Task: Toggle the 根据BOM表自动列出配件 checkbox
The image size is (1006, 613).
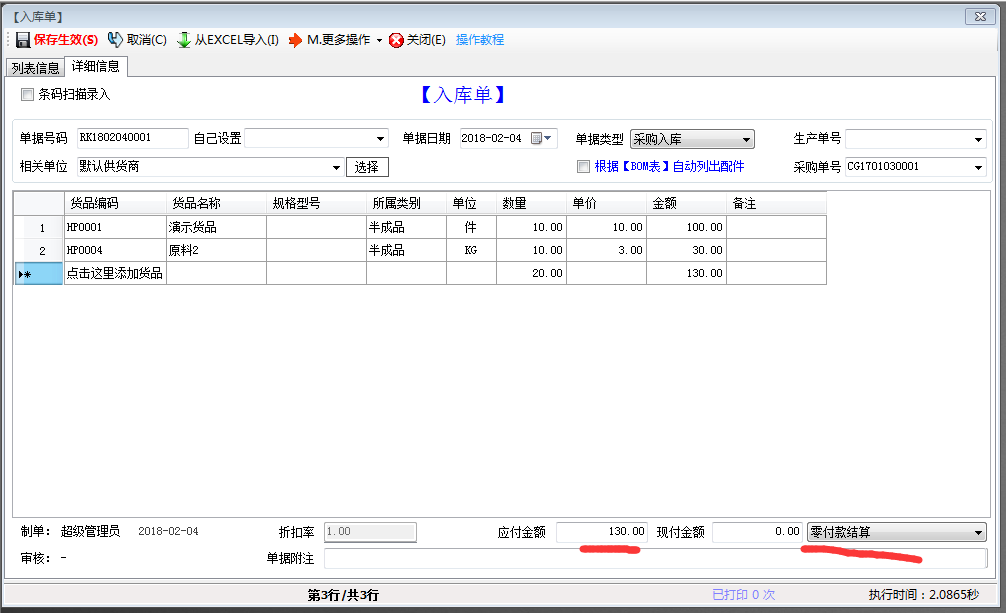Action: click(584, 167)
